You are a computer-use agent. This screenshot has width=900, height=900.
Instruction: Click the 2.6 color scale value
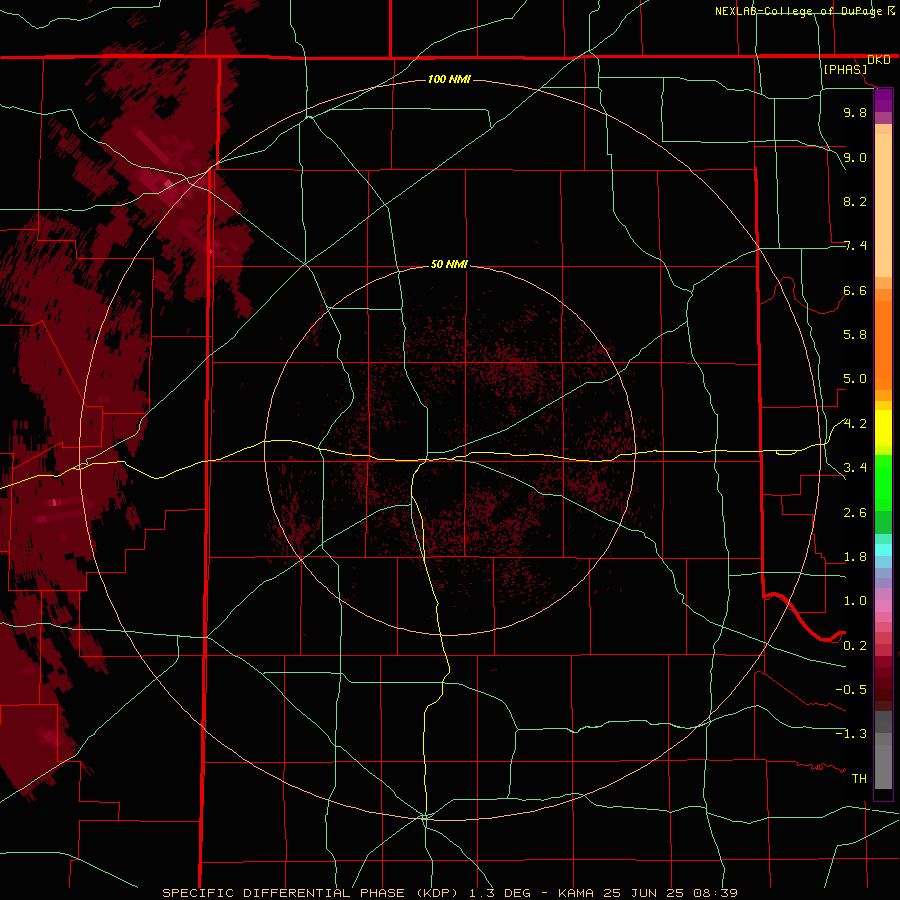(855, 513)
